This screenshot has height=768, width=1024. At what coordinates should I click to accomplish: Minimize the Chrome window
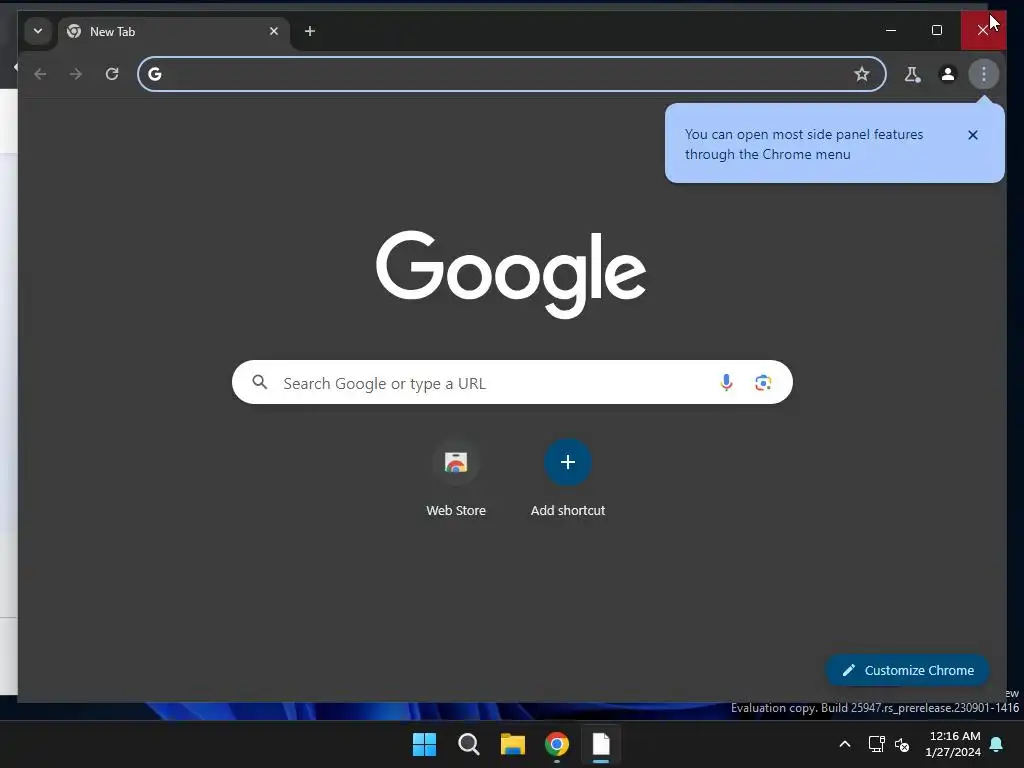891,30
